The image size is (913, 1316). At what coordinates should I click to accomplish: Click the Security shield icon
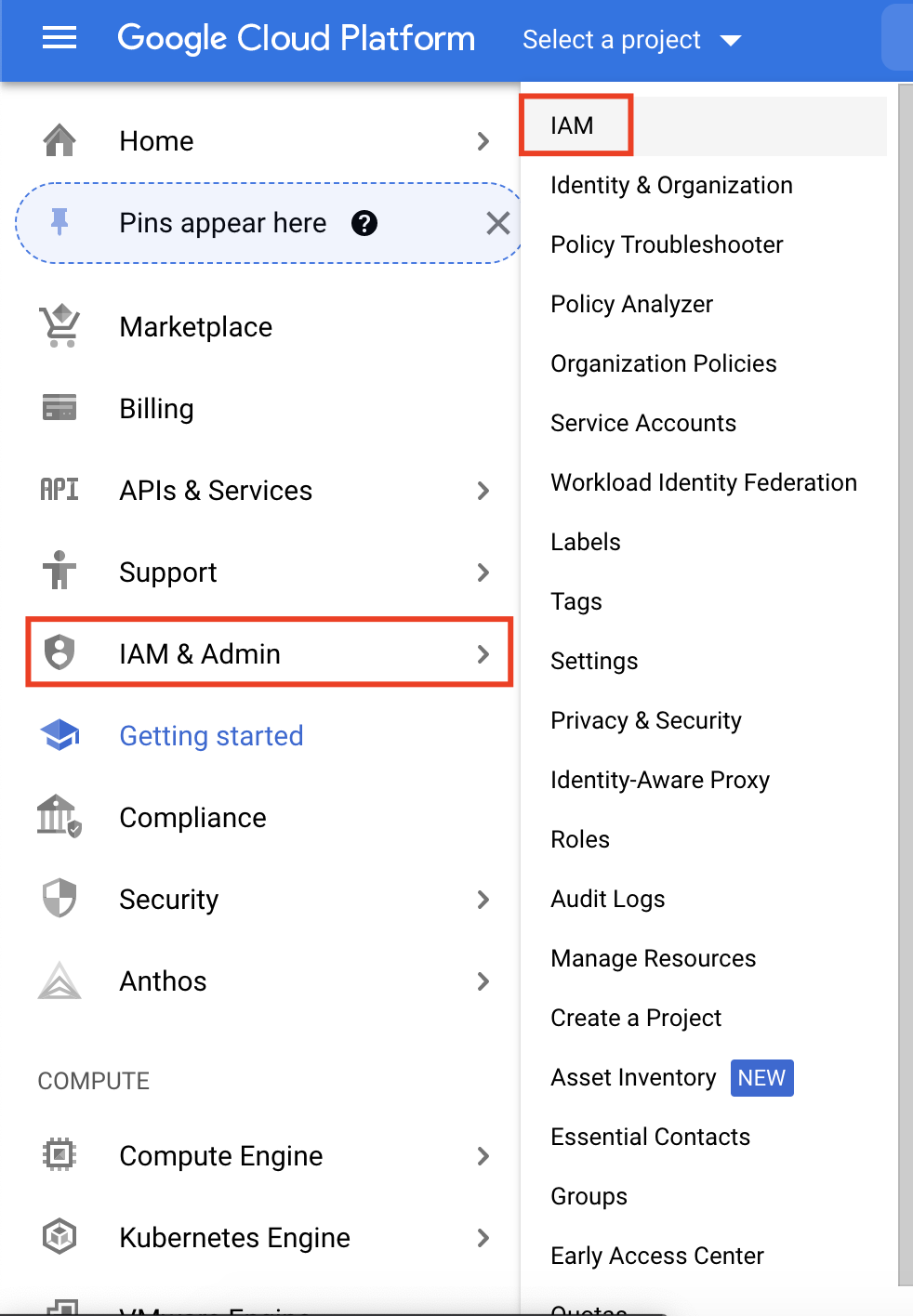pos(60,898)
